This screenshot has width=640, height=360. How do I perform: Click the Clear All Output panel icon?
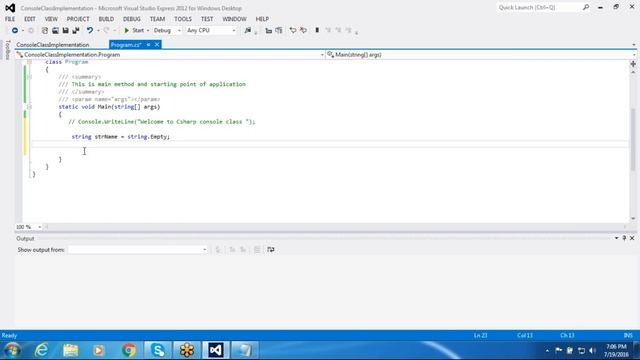point(257,249)
